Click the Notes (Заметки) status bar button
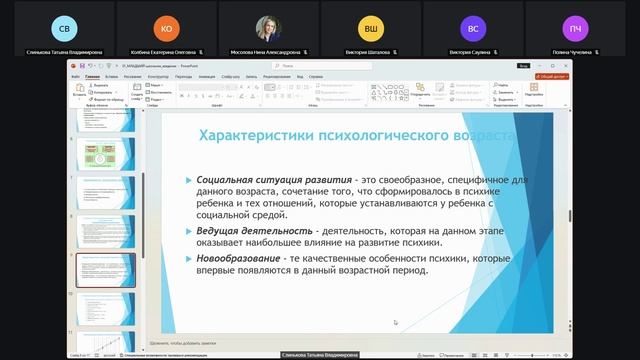 click(426, 356)
